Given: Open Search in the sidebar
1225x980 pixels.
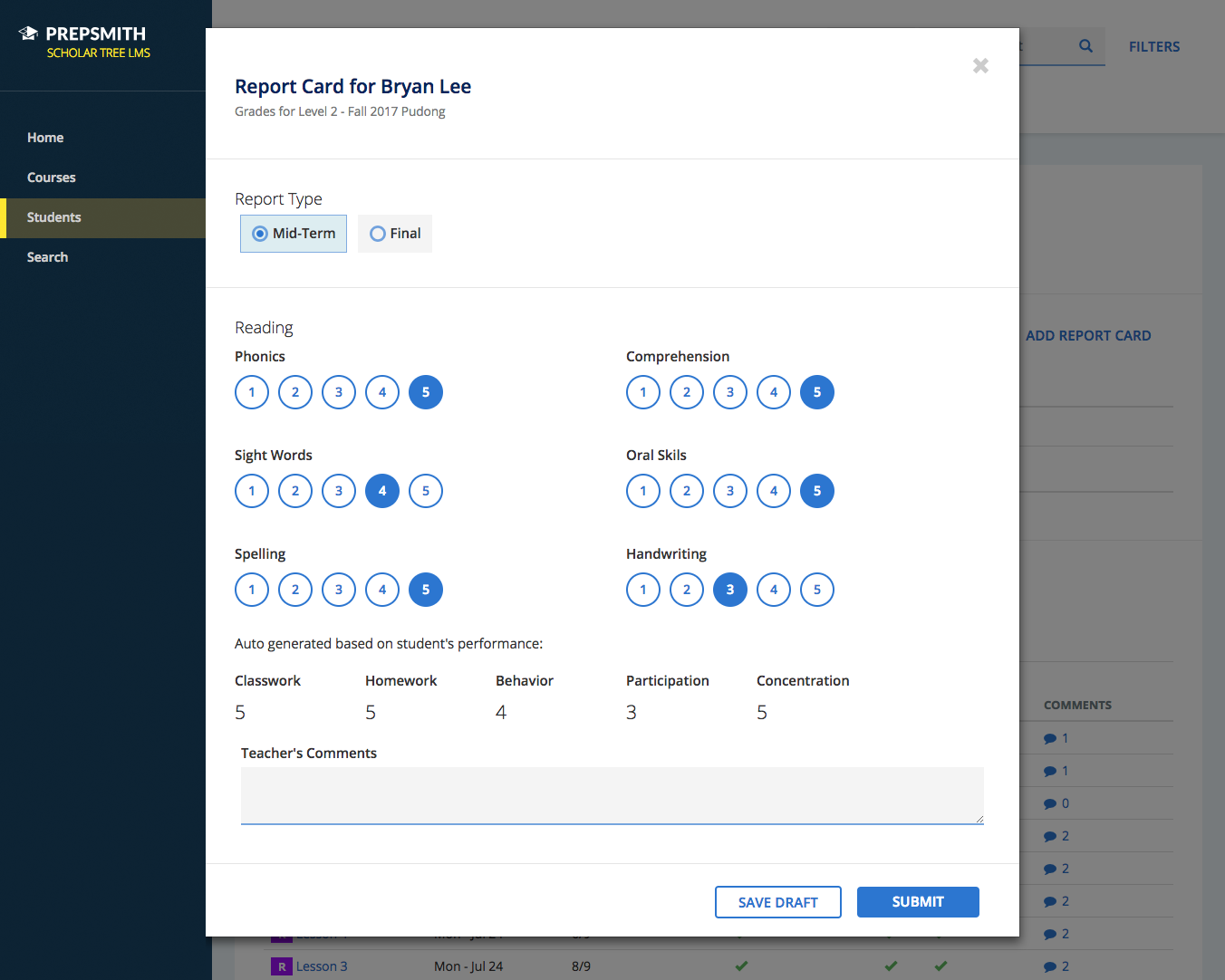Looking at the screenshot, I should click(x=48, y=257).
